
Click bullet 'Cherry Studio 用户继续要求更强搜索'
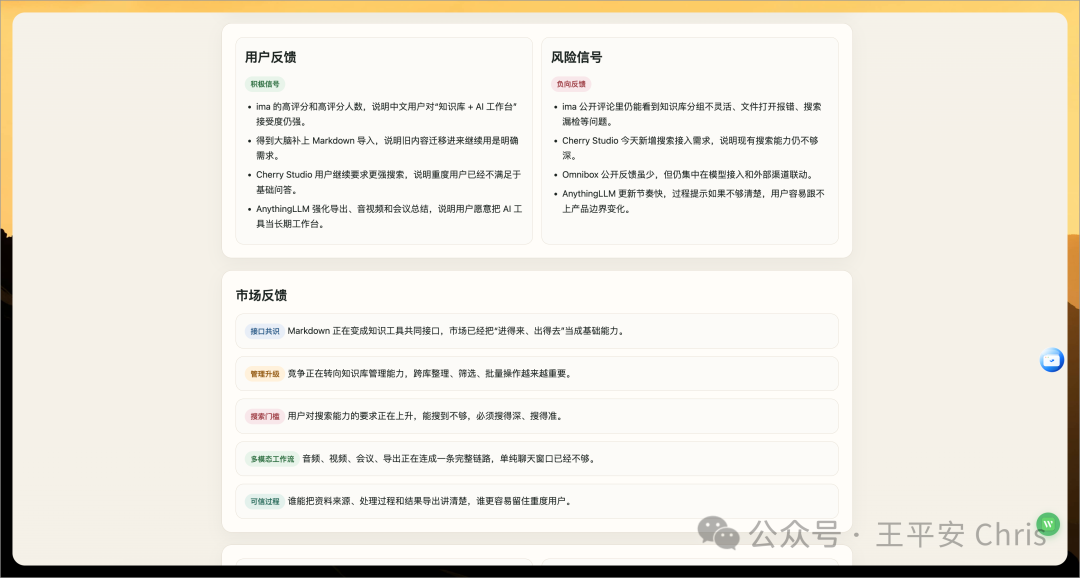coord(388,182)
